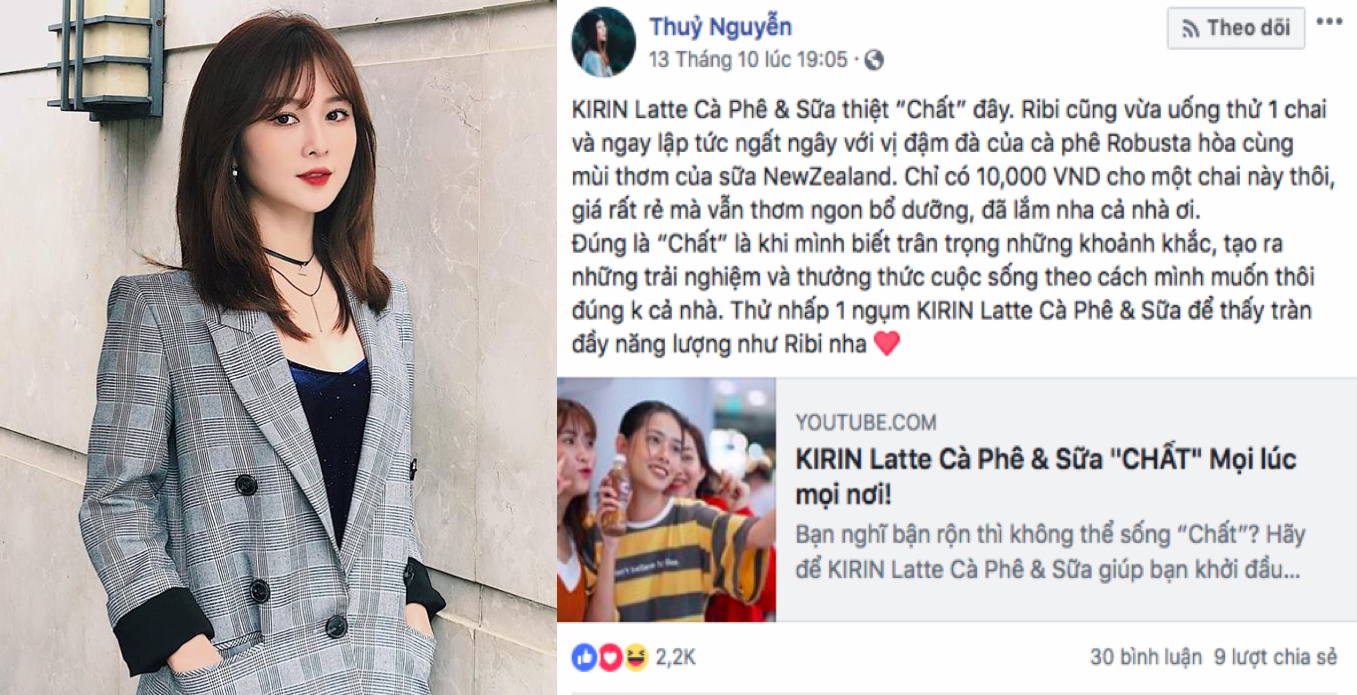Image resolution: width=1357 pixels, height=695 pixels.
Task: Open Thuỷ Nguyễn profile name link
Action: click(x=720, y=27)
